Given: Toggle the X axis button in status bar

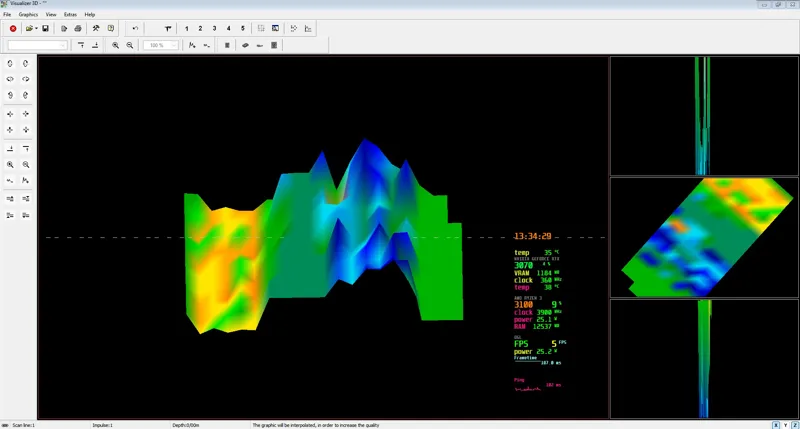Looking at the screenshot, I should 776,425.
